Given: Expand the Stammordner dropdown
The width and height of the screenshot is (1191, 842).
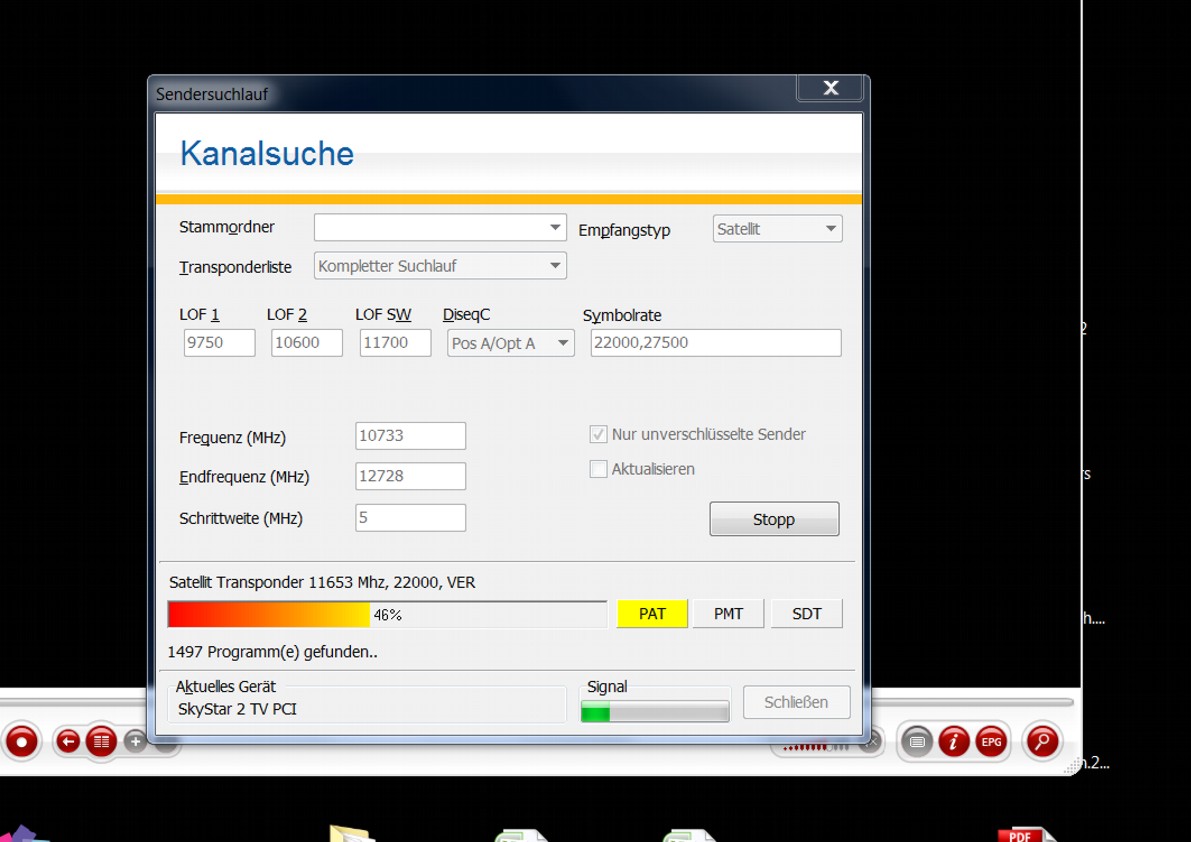Looking at the screenshot, I should 554,228.
